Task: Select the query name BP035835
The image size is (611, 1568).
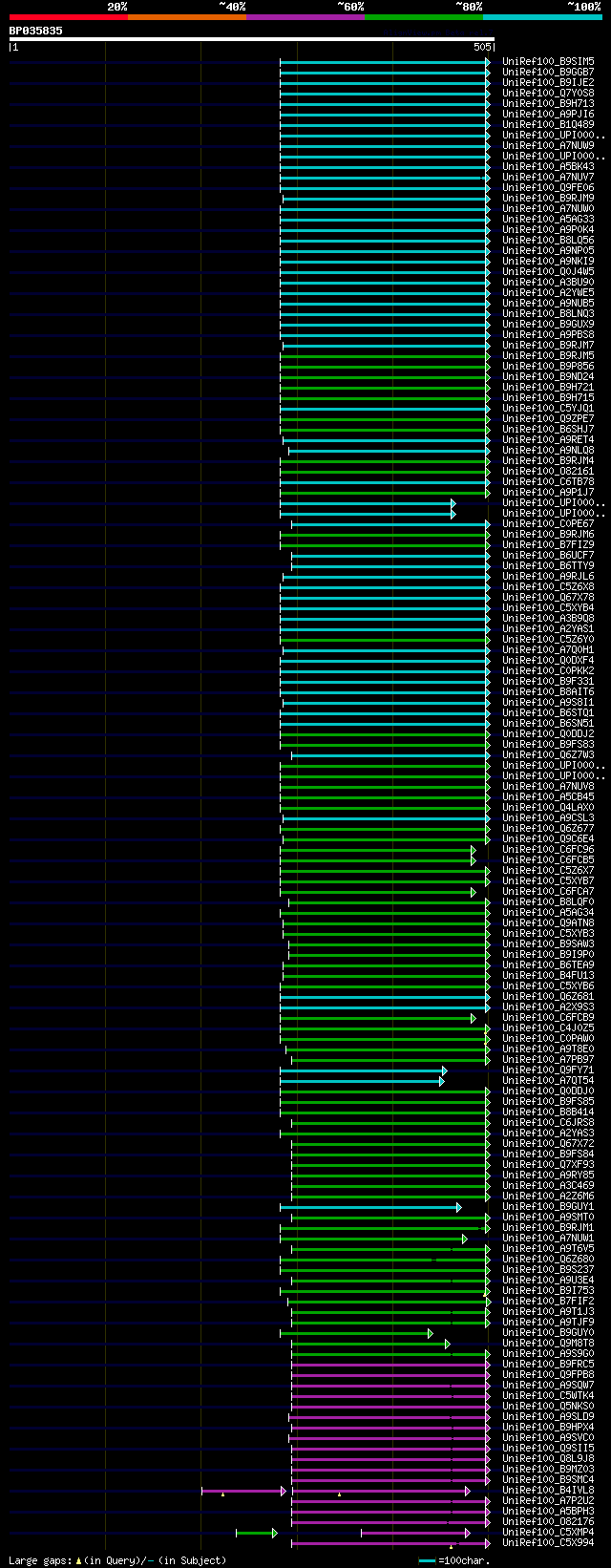Action: [36, 31]
